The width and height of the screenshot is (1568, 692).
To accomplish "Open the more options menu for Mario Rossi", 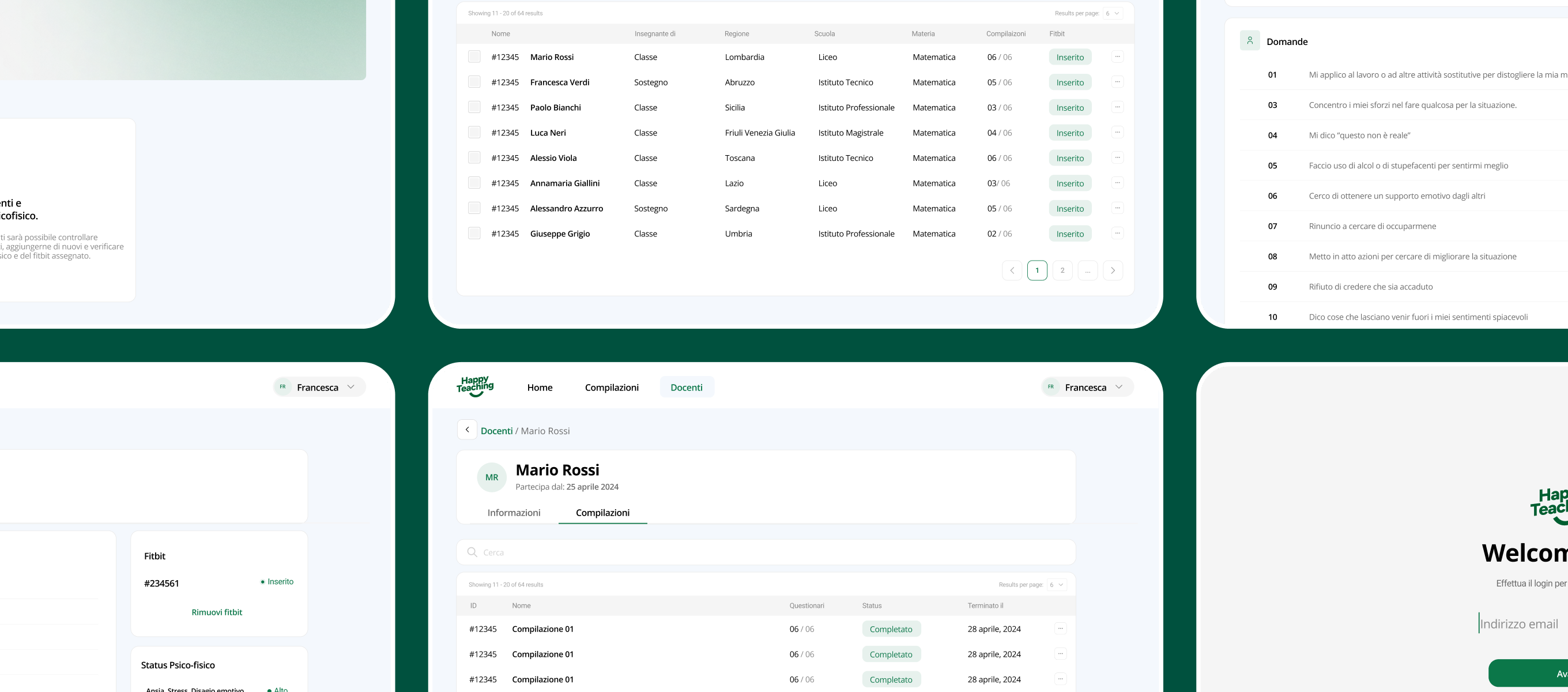I will [x=1117, y=57].
